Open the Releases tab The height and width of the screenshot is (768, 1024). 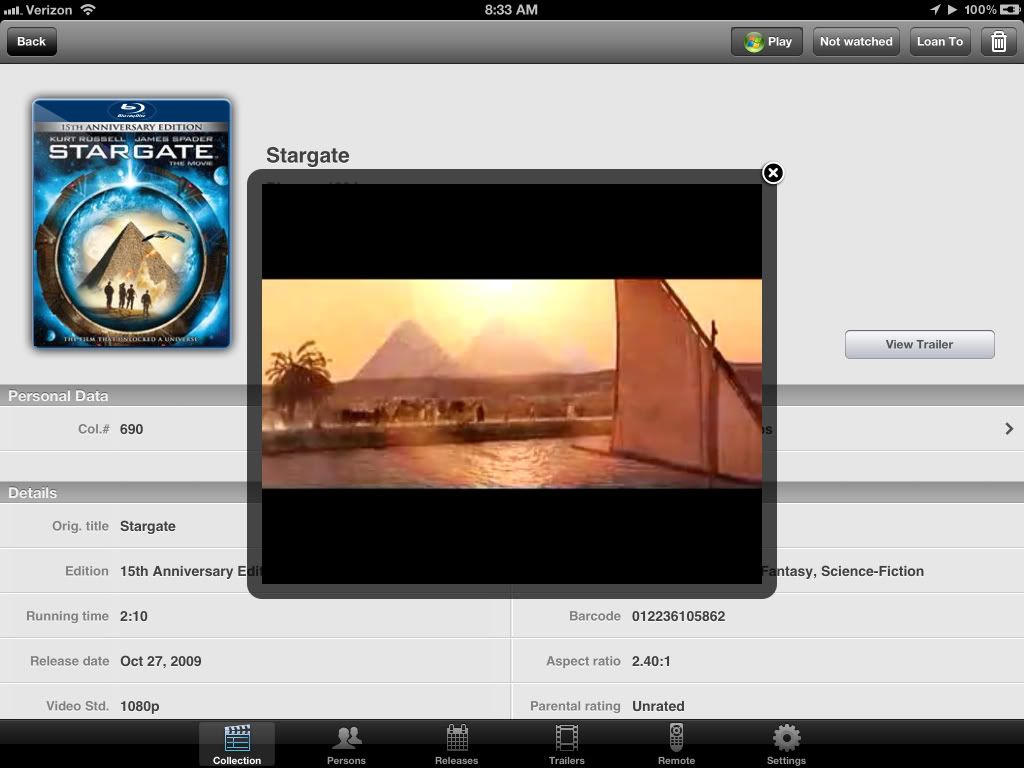456,744
